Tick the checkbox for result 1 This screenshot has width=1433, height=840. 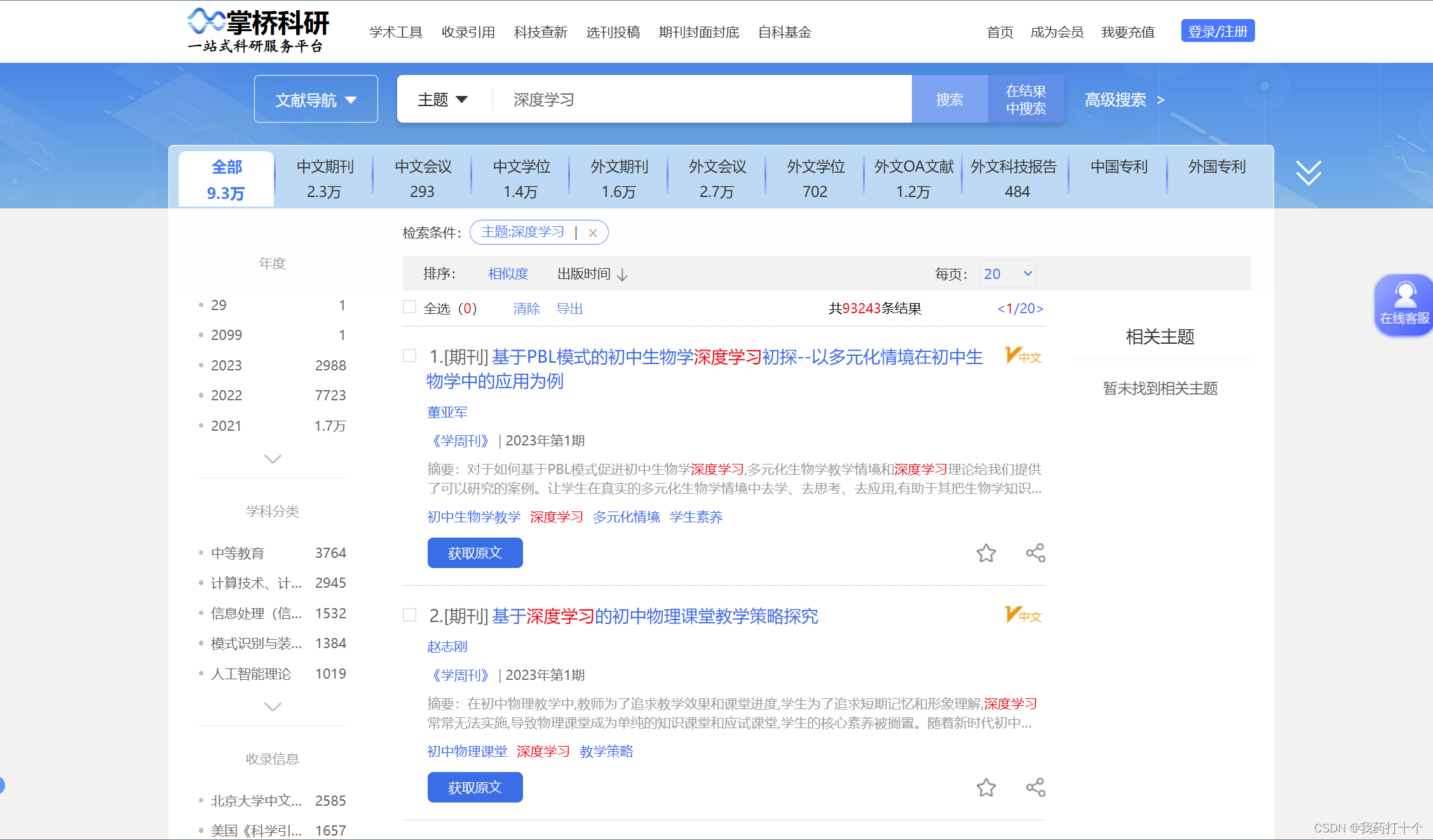click(410, 356)
